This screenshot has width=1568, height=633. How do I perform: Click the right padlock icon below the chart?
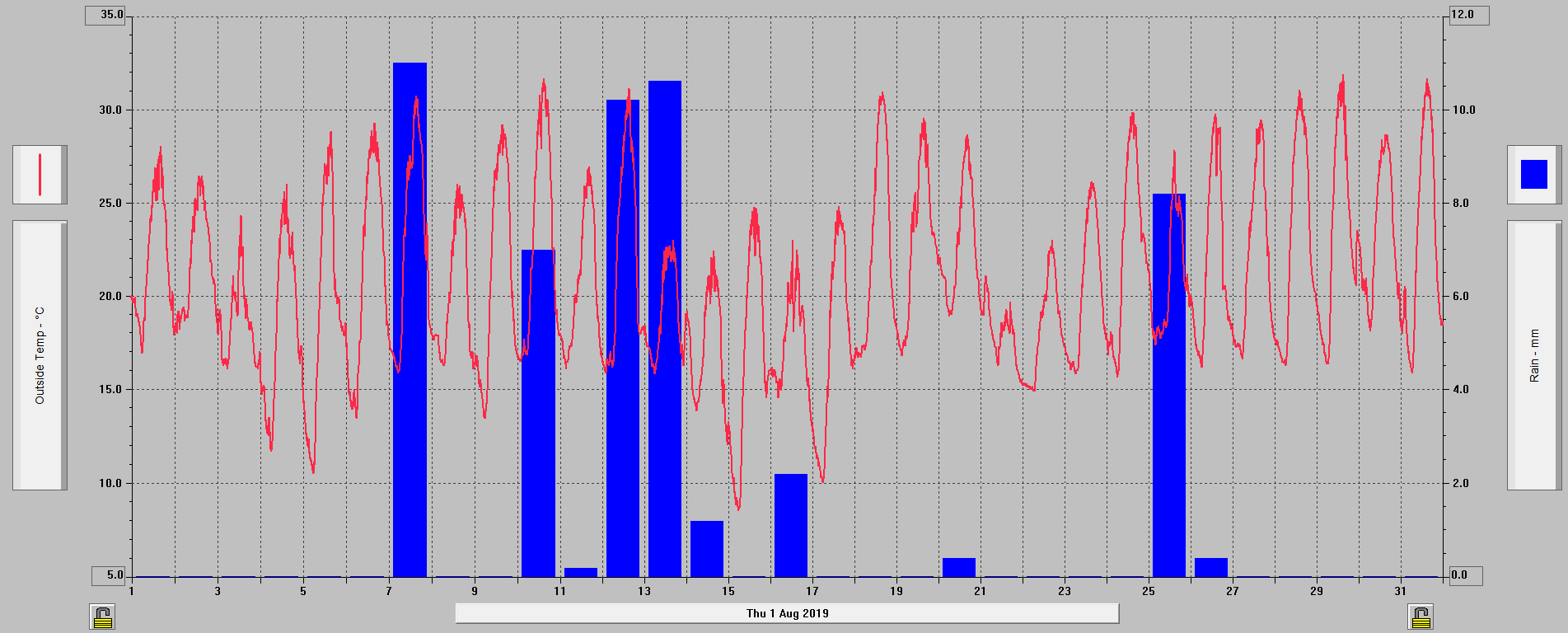[x=1421, y=617]
